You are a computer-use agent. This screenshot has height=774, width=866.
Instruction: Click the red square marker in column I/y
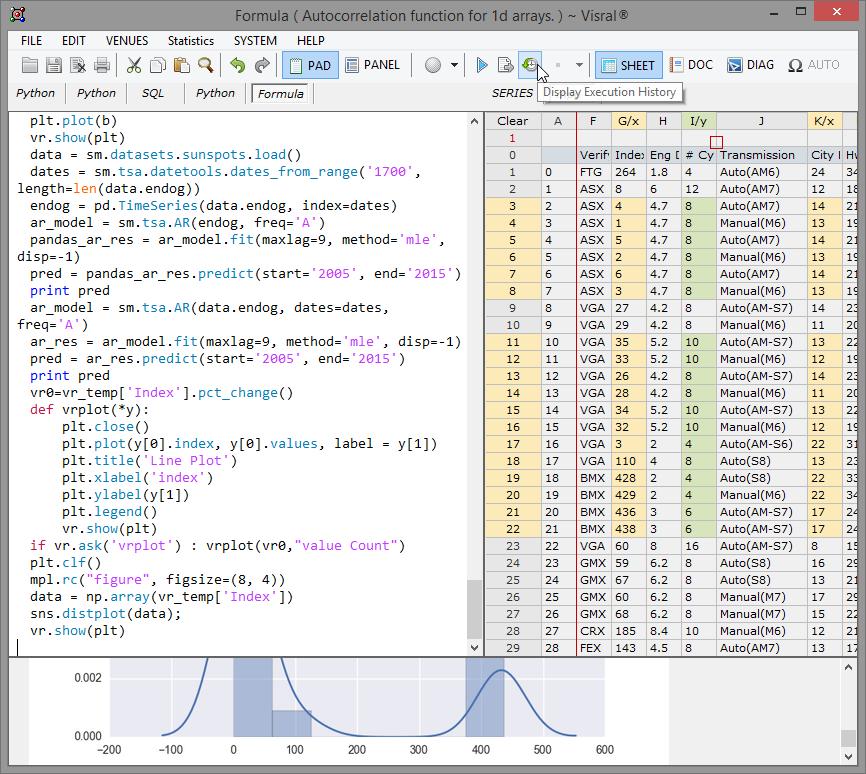point(716,141)
